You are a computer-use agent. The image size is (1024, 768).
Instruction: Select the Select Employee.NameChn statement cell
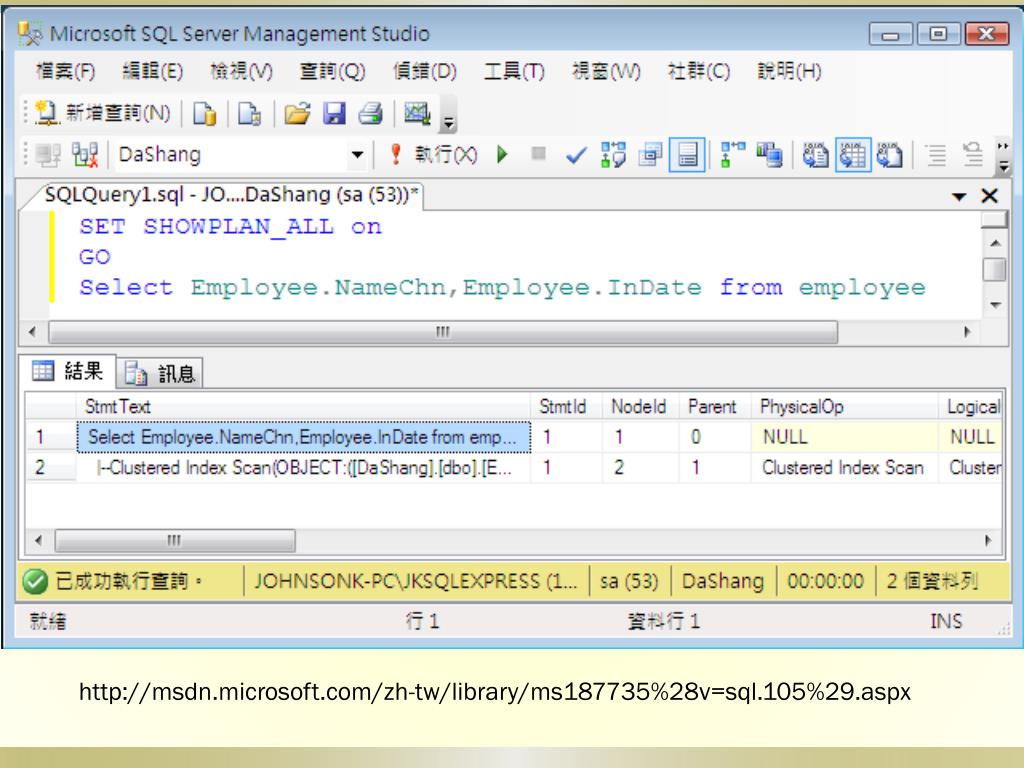point(304,437)
